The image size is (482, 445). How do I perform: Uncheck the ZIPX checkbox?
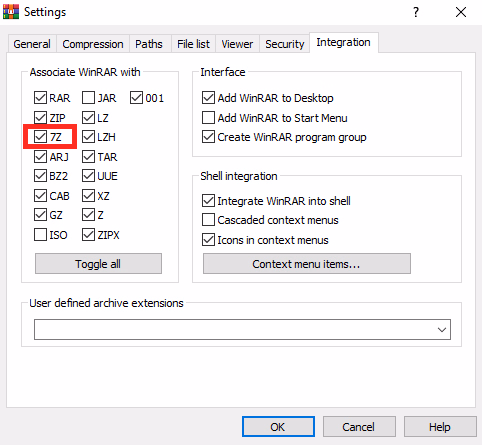coord(88,235)
